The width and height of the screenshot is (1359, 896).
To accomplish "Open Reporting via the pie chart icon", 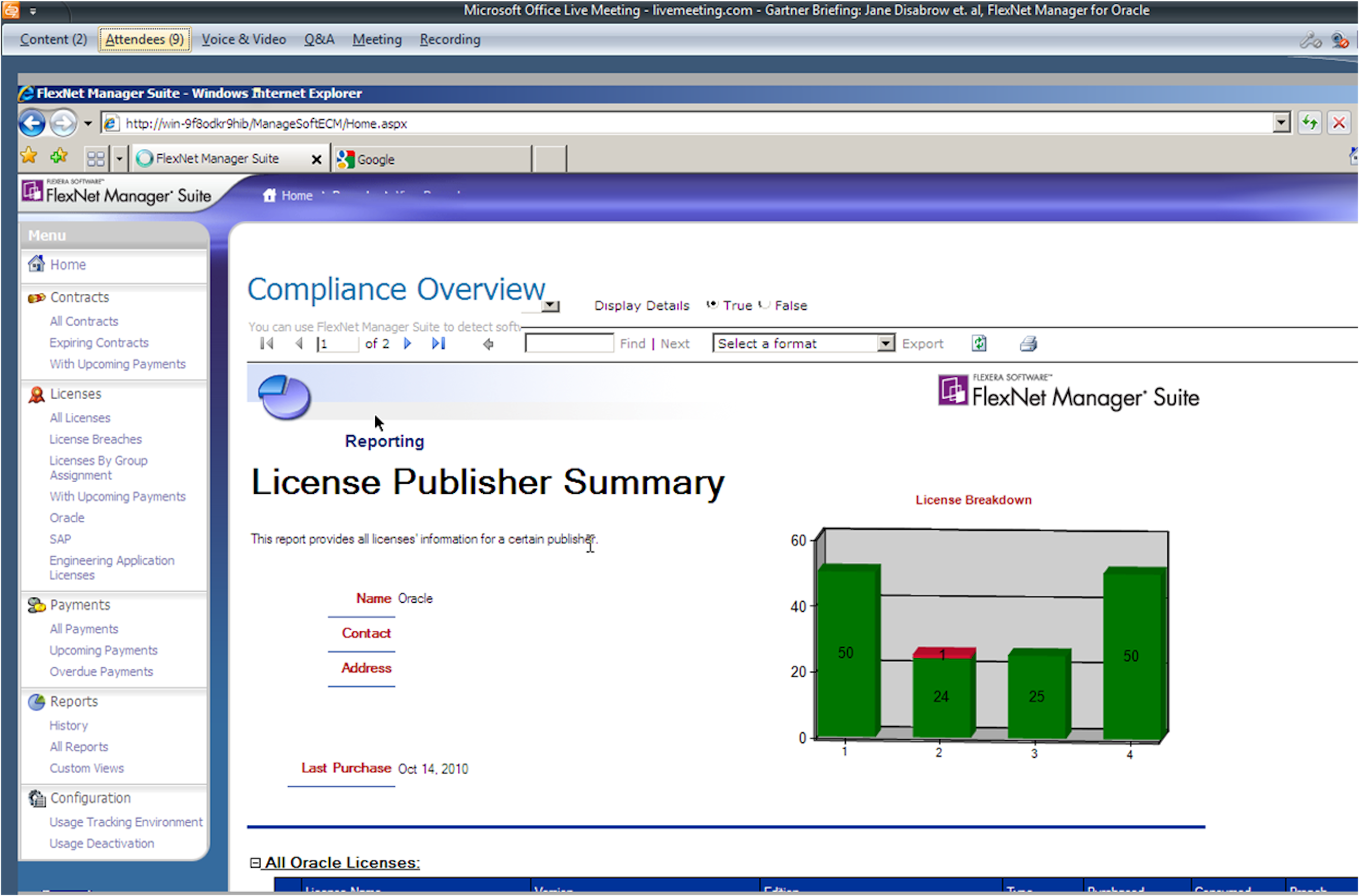I will coord(283,397).
